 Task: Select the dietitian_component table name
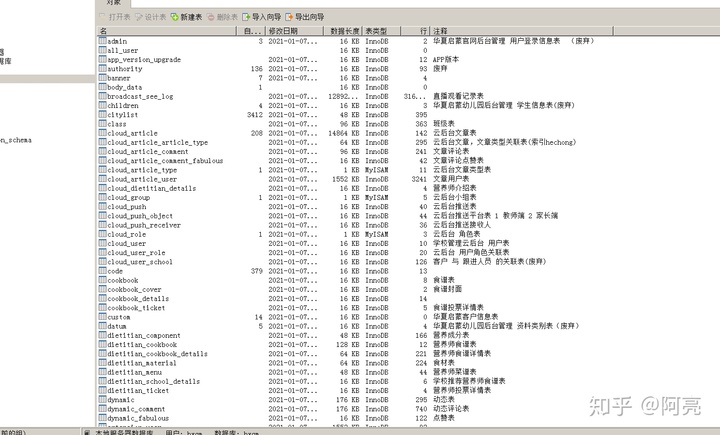(144, 335)
